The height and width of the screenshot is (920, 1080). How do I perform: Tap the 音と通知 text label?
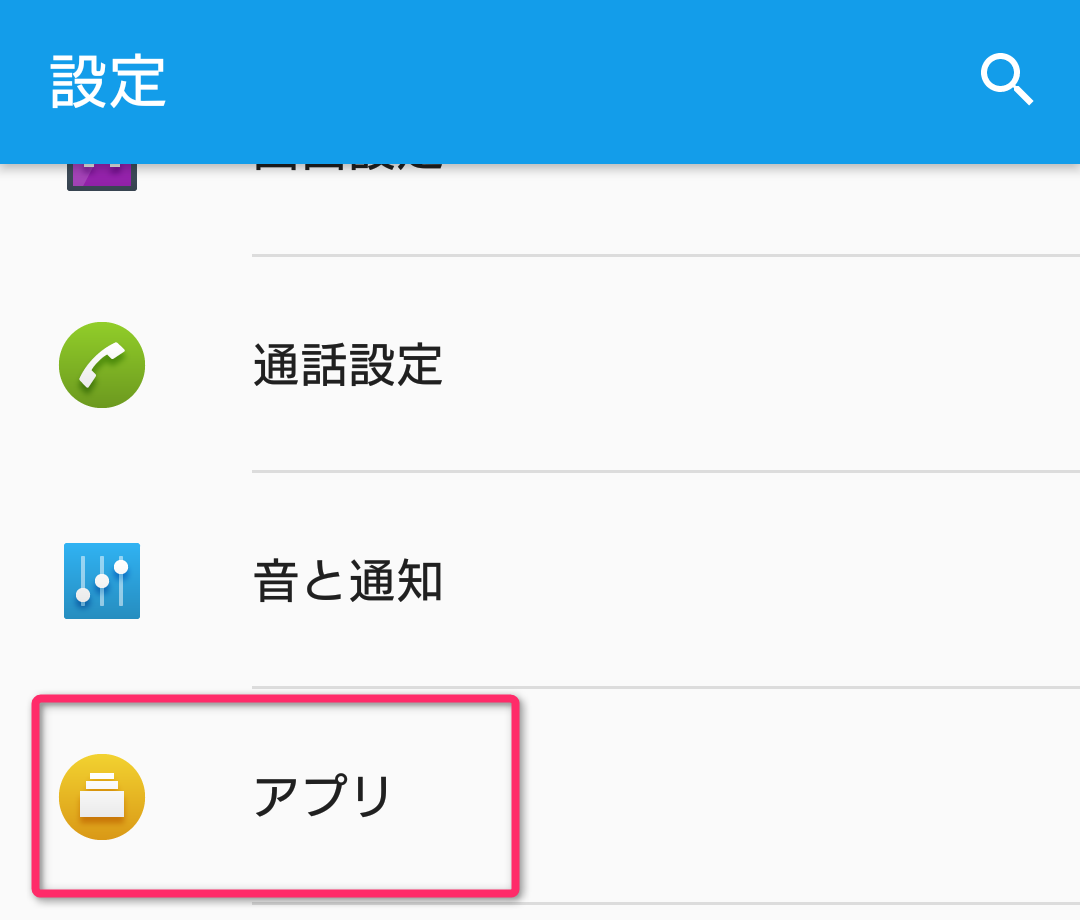[x=346, y=582]
